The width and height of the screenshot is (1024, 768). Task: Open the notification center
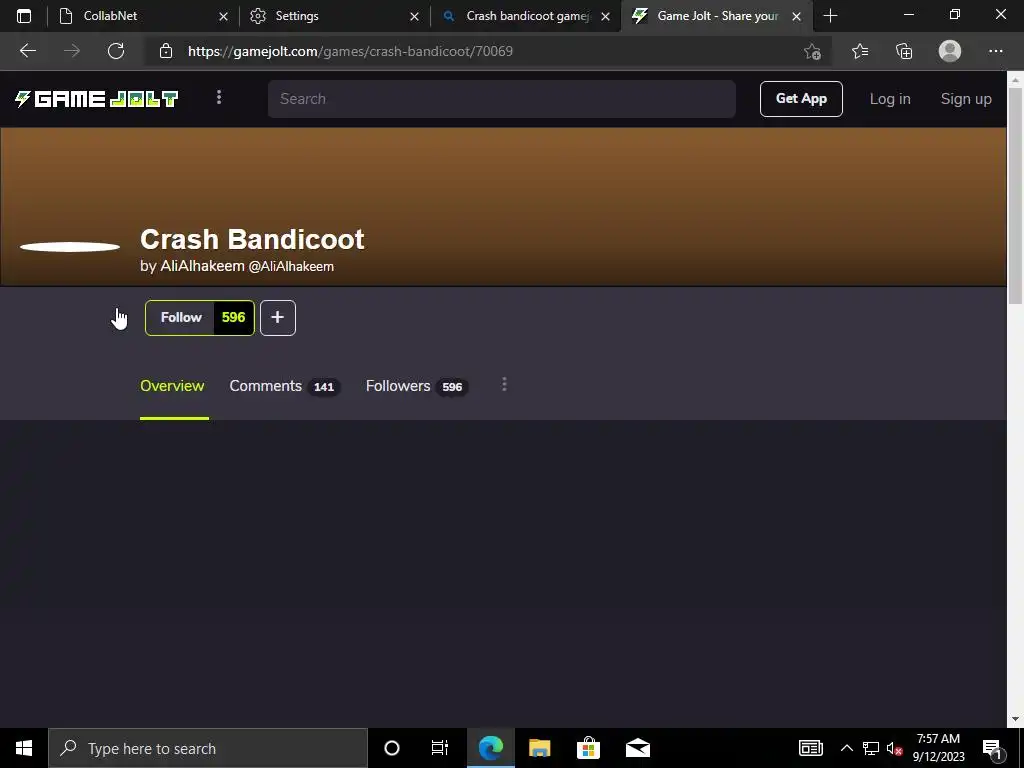992,749
